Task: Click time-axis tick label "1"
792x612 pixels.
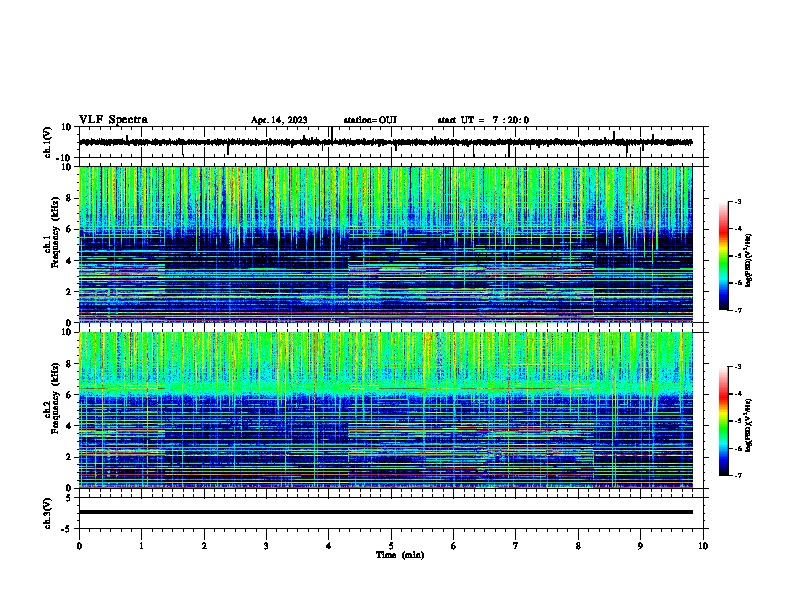Action: pos(141,546)
